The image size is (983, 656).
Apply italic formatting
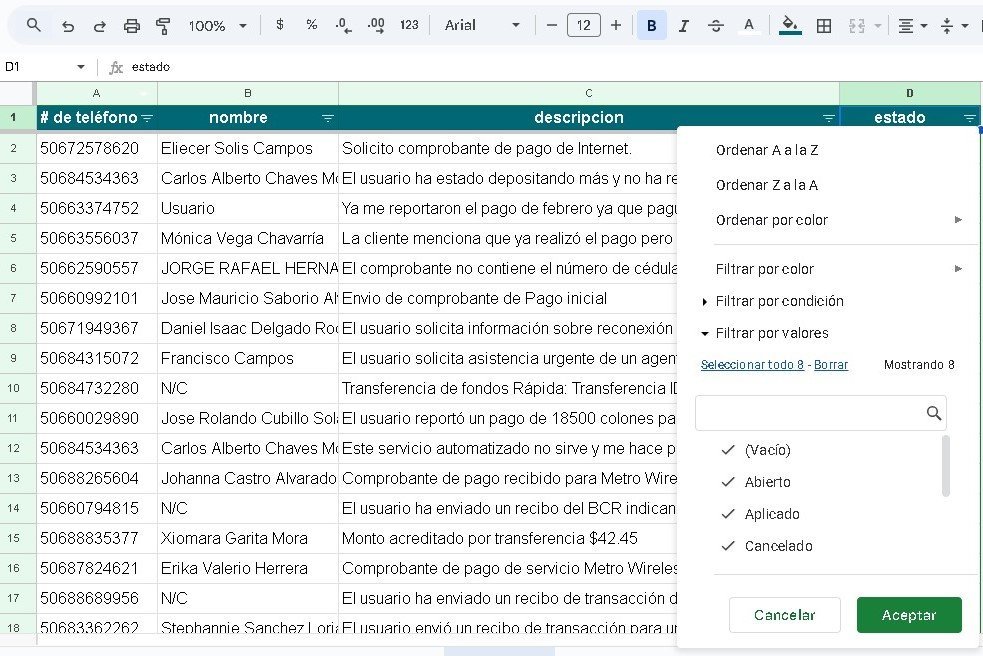684,26
